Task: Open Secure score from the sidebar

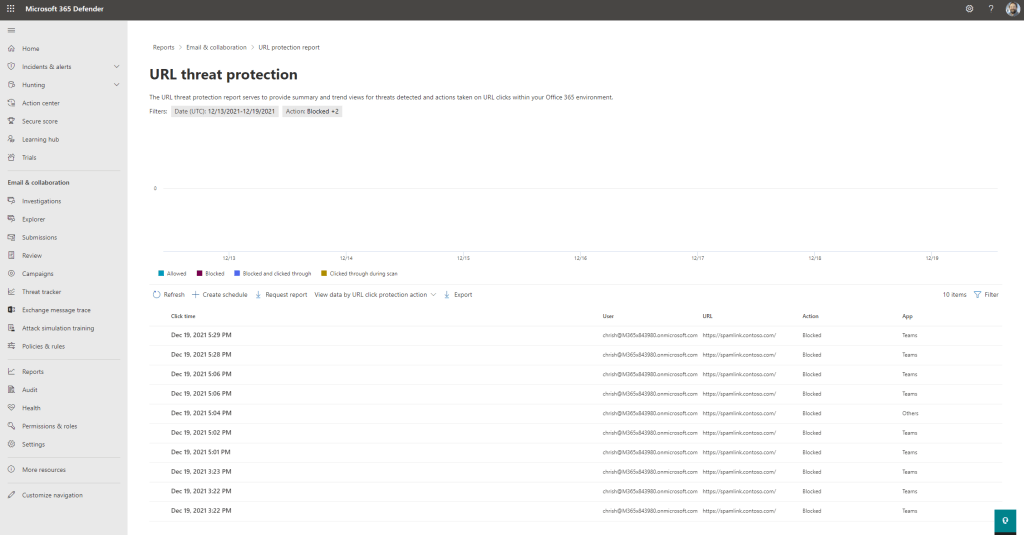Action: 39,121
